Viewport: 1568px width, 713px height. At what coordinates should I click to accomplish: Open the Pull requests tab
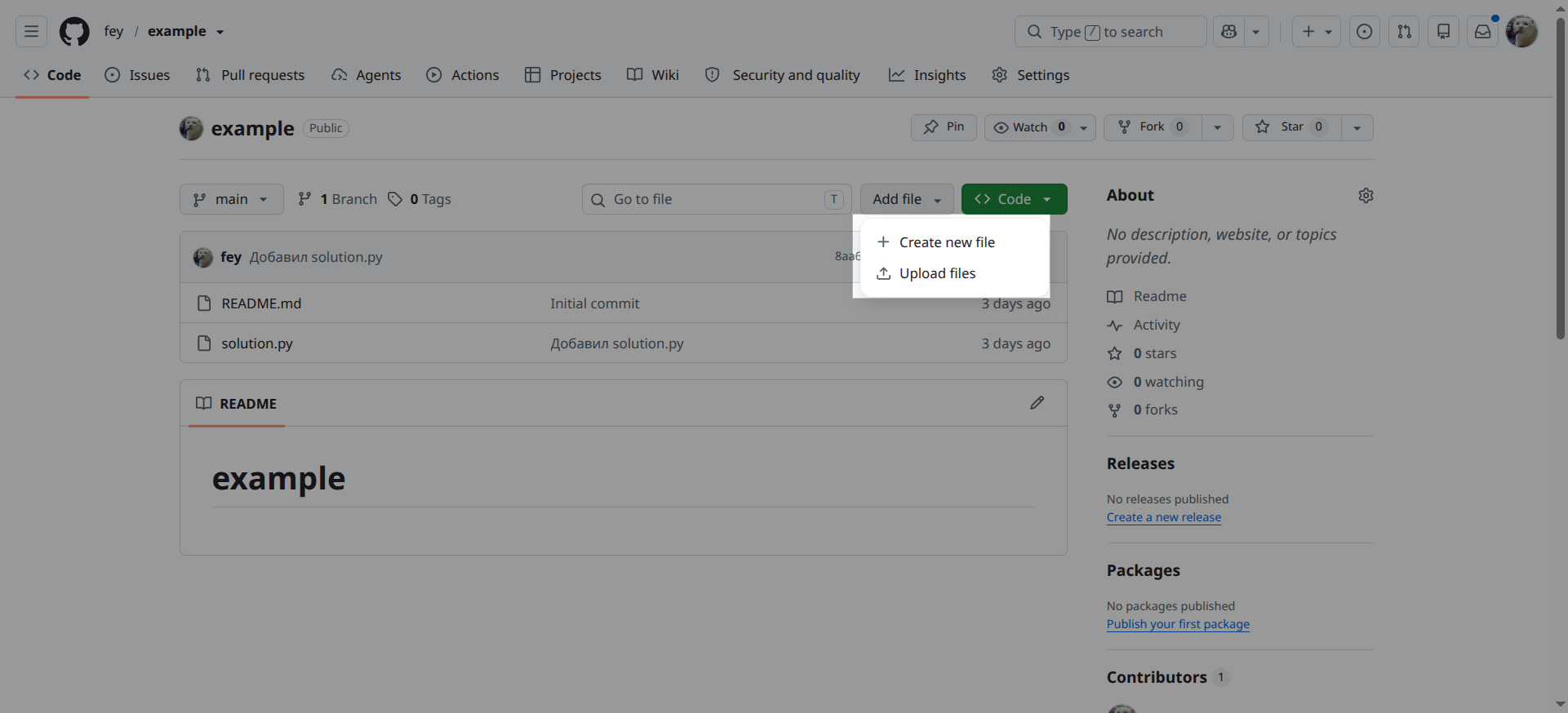250,75
